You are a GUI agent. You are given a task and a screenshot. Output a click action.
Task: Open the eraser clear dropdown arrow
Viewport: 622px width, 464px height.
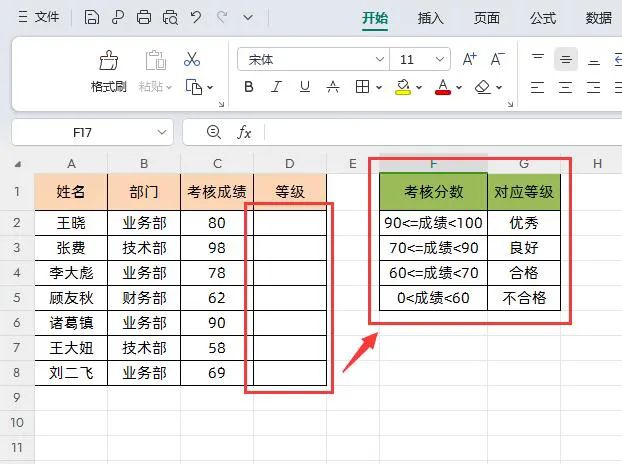click(499, 87)
